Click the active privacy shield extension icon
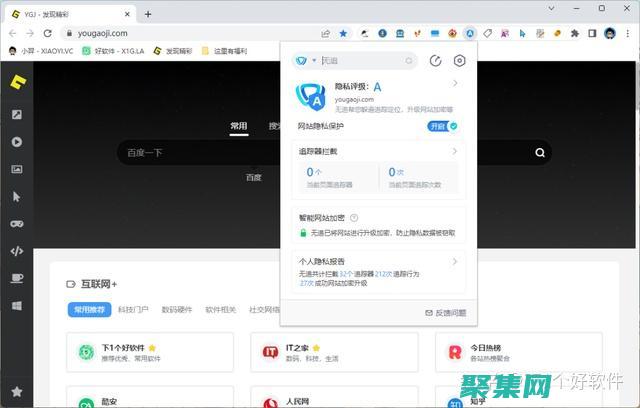This screenshot has height=408, width=640. tap(470, 33)
